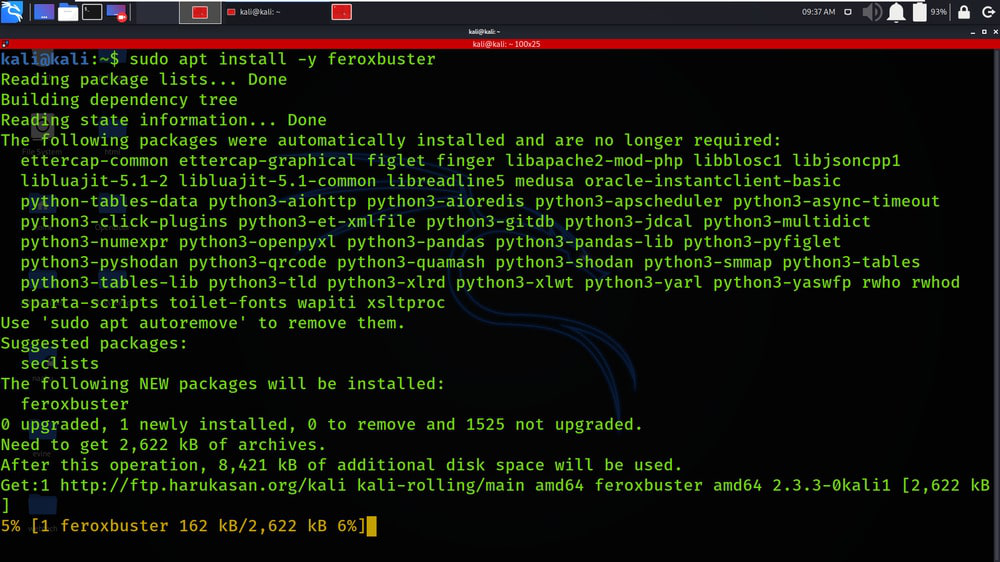This screenshot has height=562, width=1000.
Task: Minimize the terminal window
Action: click(x=973, y=31)
